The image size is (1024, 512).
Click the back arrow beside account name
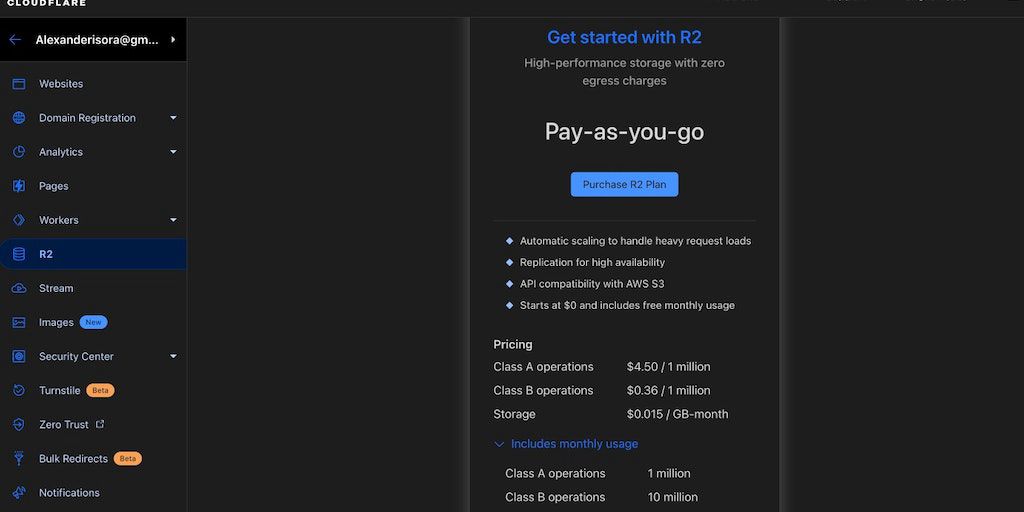click(15, 40)
